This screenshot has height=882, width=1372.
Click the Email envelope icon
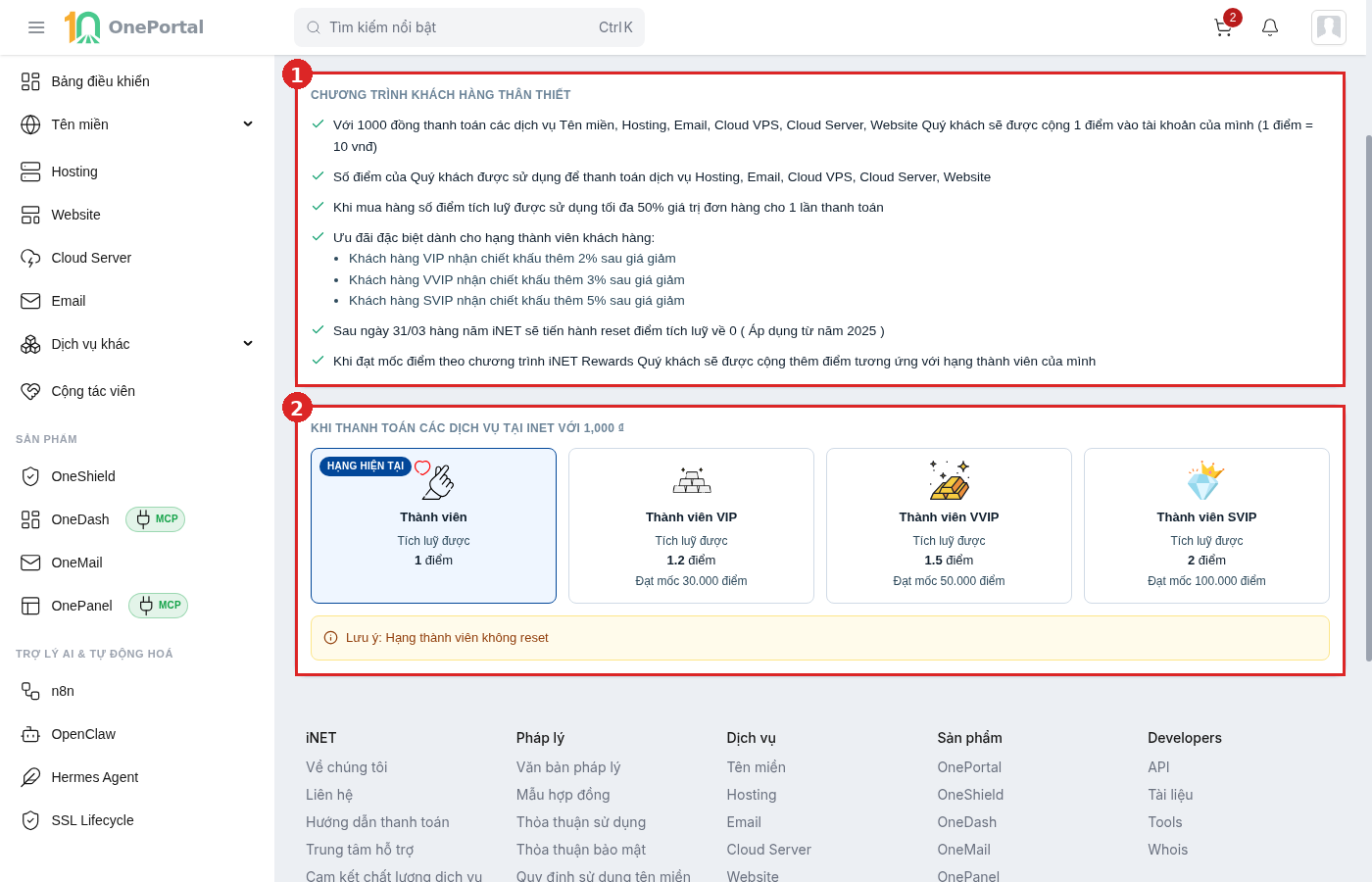pyautogui.click(x=30, y=301)
